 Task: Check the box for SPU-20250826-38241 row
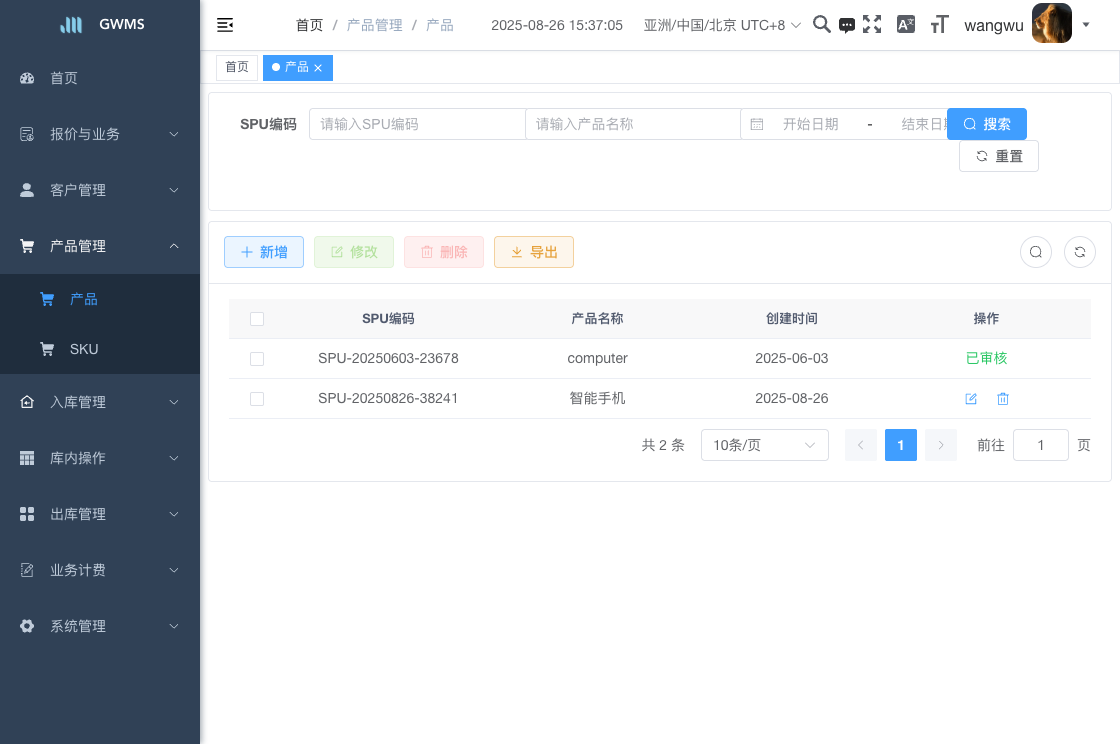(257, 399)
